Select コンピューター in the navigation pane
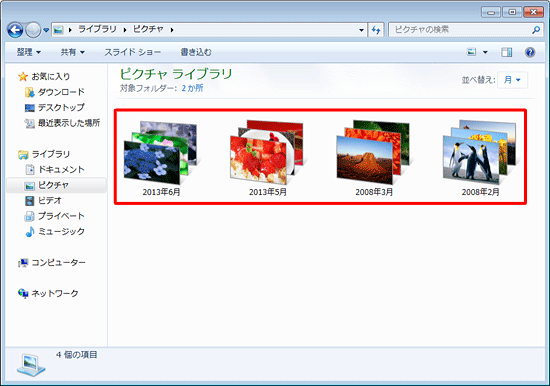The width and height of the screenshot is (550, 386). pos(59,262)
